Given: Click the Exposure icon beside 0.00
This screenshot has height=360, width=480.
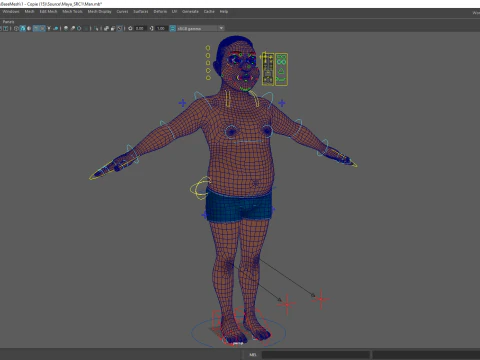Looking at the screenshot, I should tap(130, 29).
